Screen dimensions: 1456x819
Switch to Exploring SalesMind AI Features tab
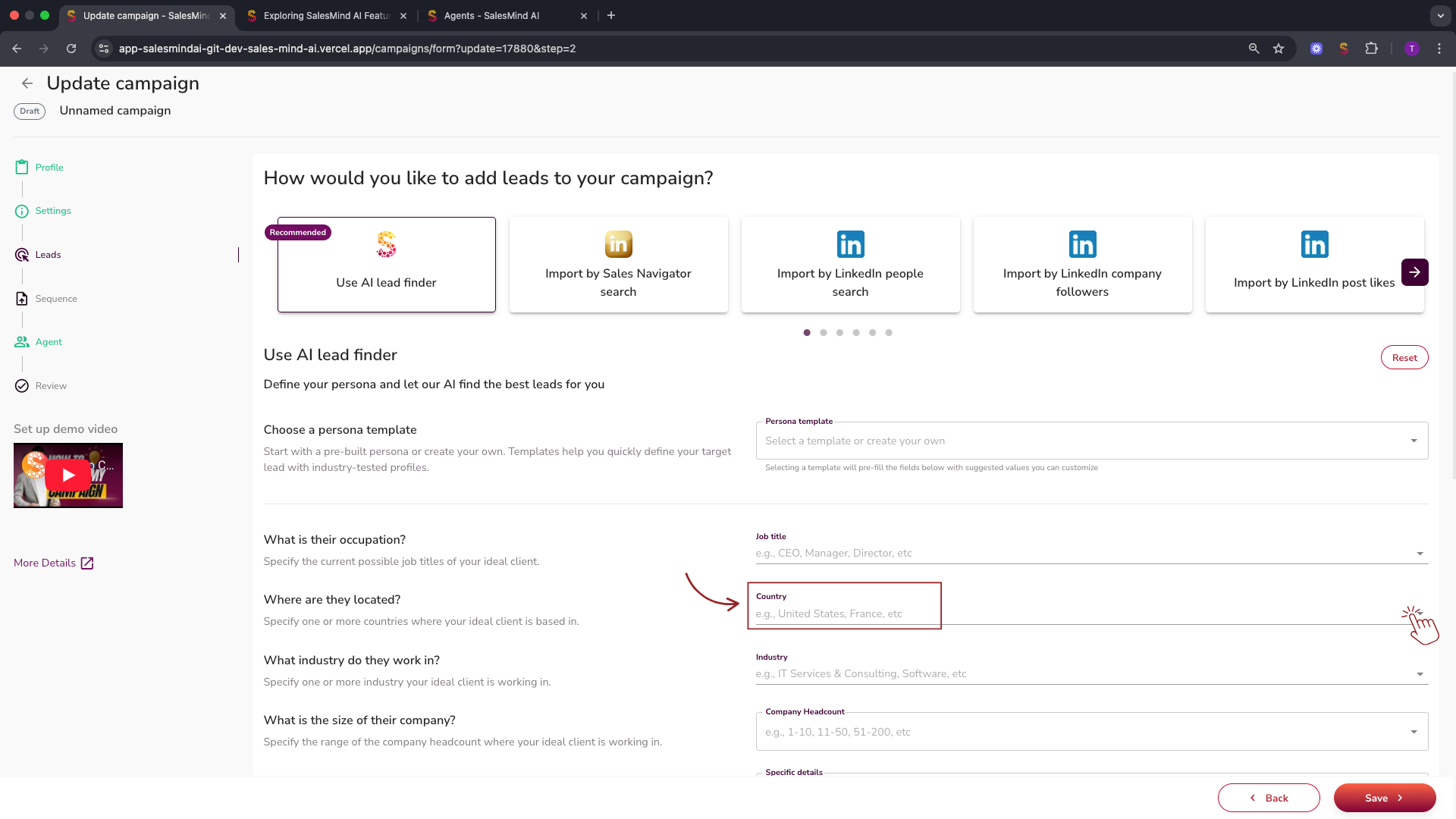(x=326, y=15)
